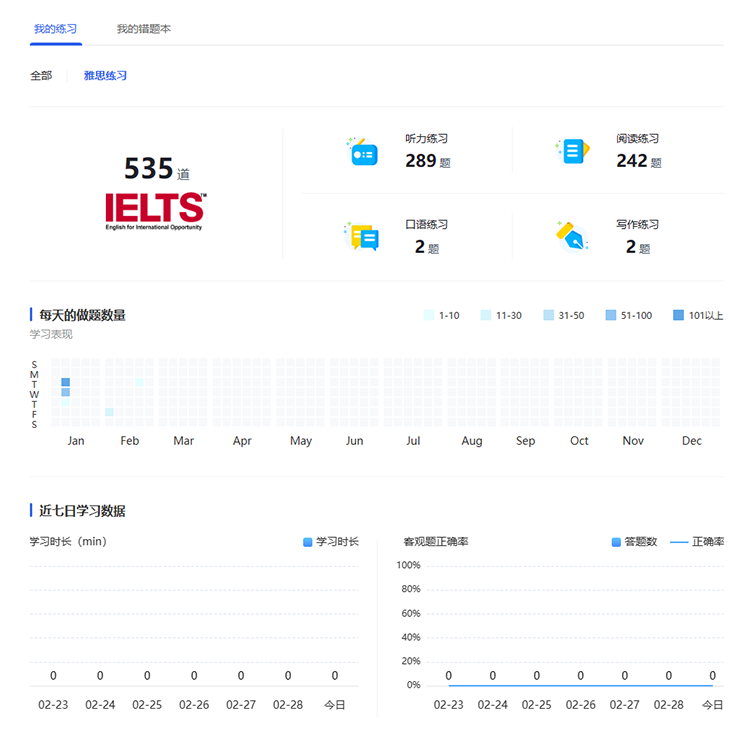The image size is (750, 730).
Task: Click 今日 on the accuracy chart
Action: coord(712,705)
